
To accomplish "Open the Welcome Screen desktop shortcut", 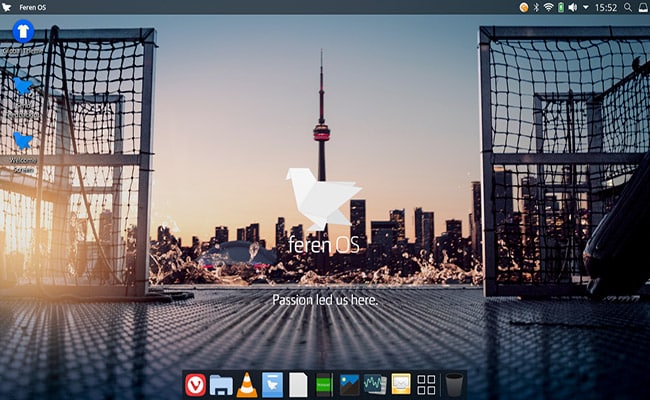I will (21, 143).
